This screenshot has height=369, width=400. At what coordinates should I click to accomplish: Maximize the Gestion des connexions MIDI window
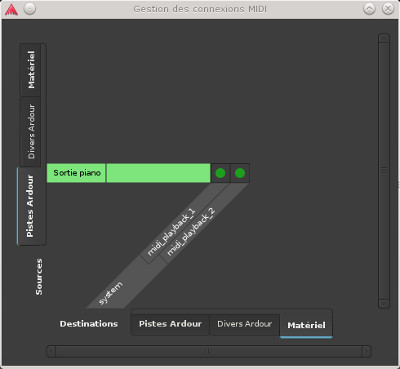(x=369, y=9)
